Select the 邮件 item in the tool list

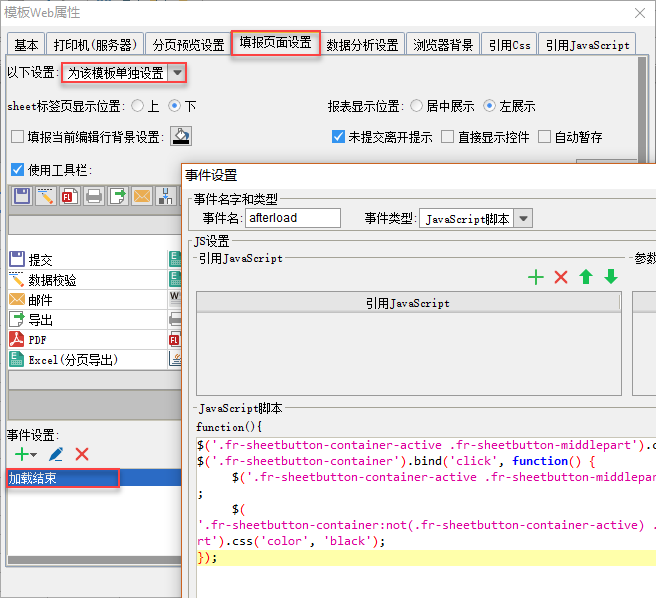click(88, 300)
